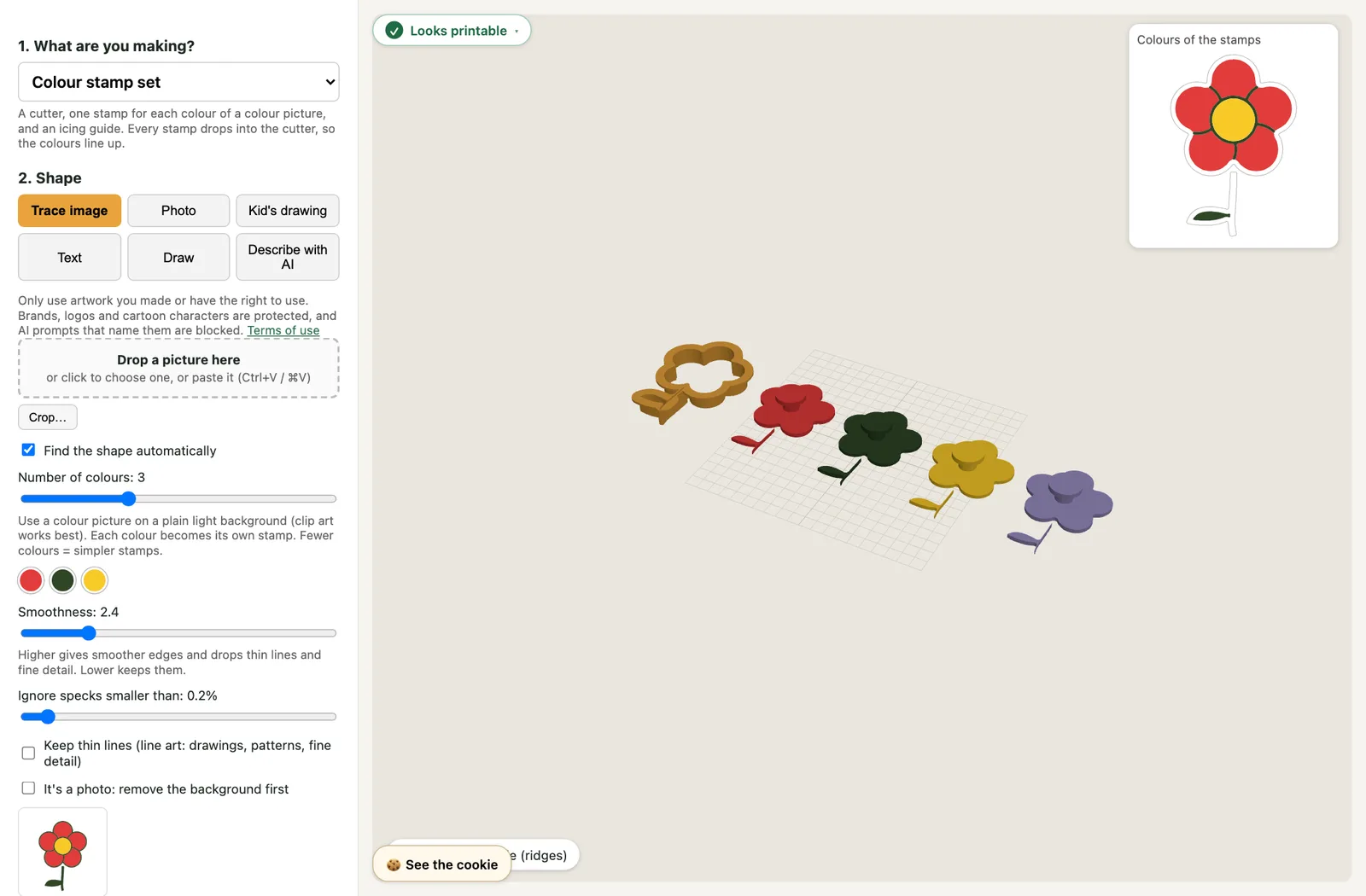Select the red colour swatch
Image resolution: width=1366 pixels, height=896 pixels.
coord(31,580)
